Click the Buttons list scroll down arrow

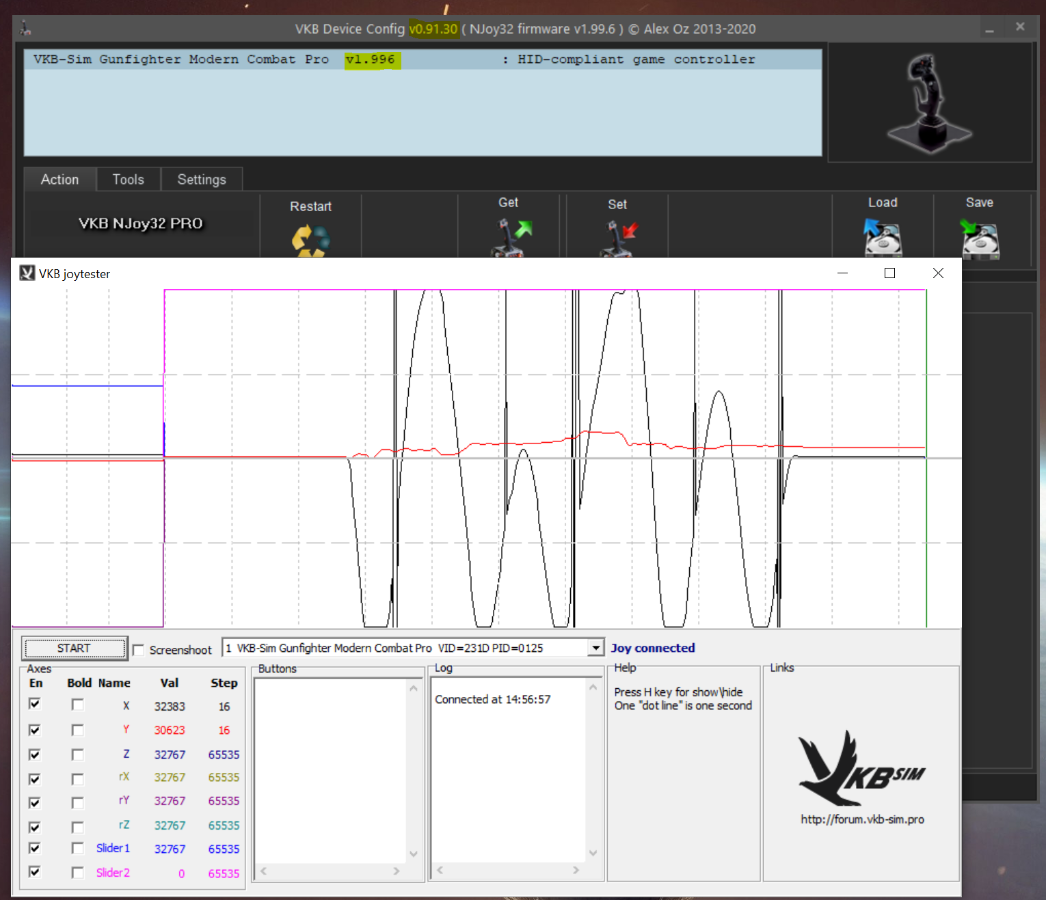pyautogui.click(x=414, y=853)
